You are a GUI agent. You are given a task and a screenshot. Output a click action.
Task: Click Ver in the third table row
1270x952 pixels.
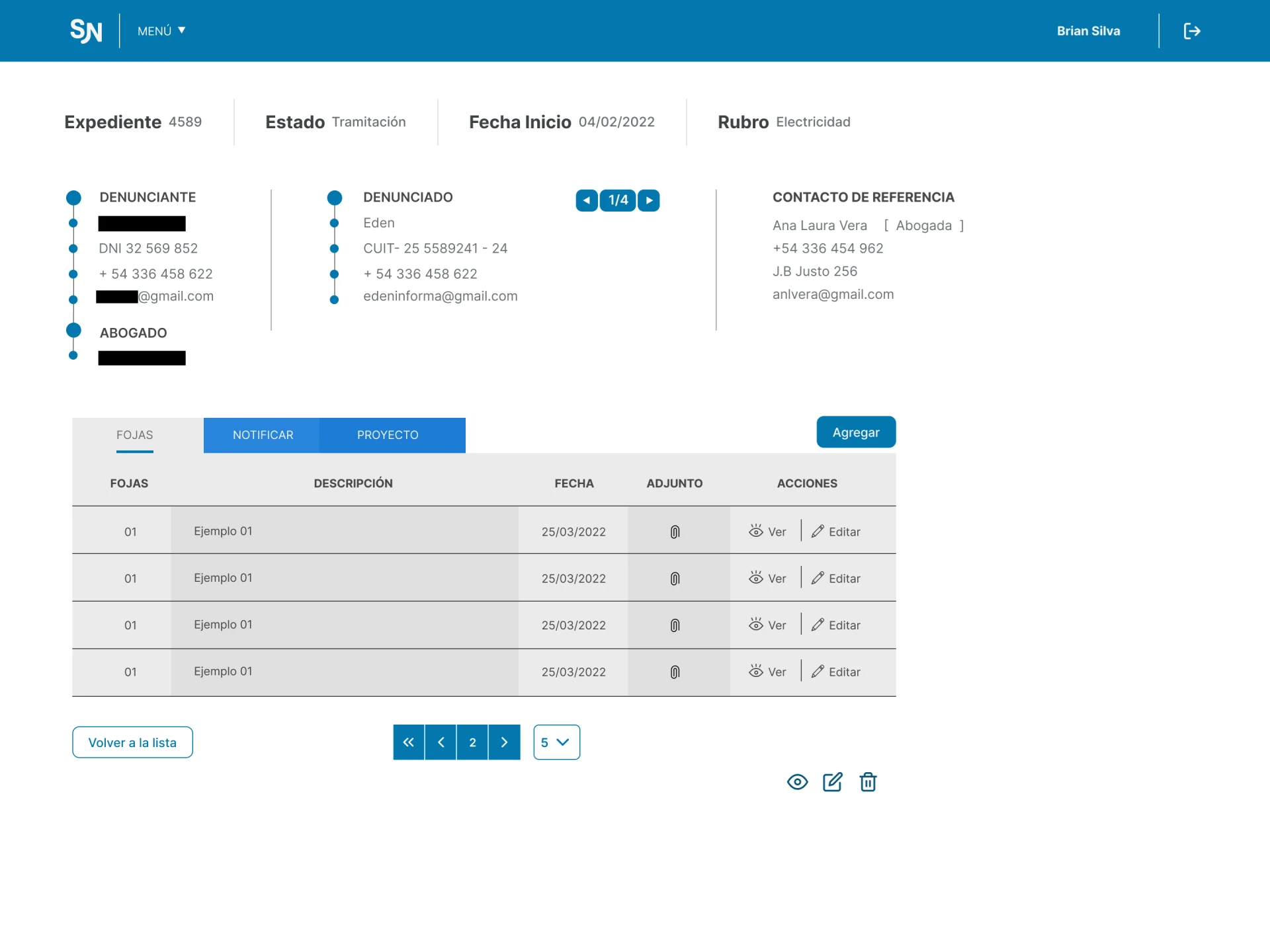767,625
